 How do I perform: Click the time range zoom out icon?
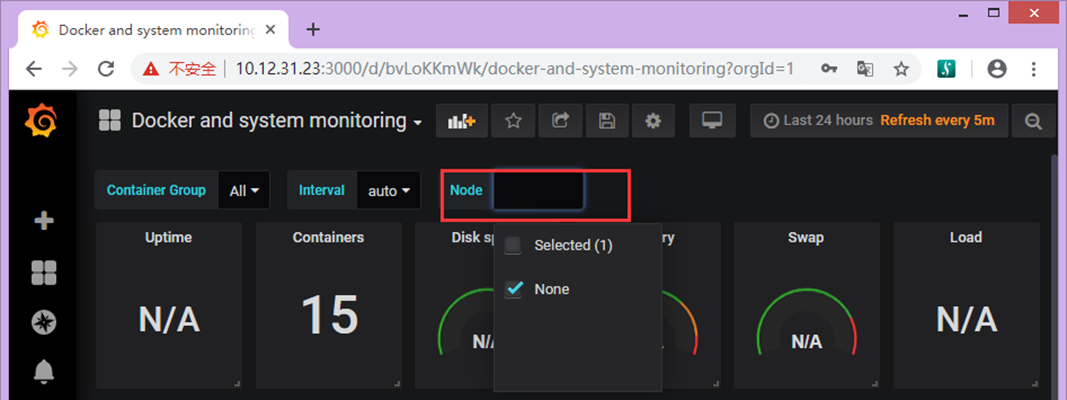tap(1033, 121)
